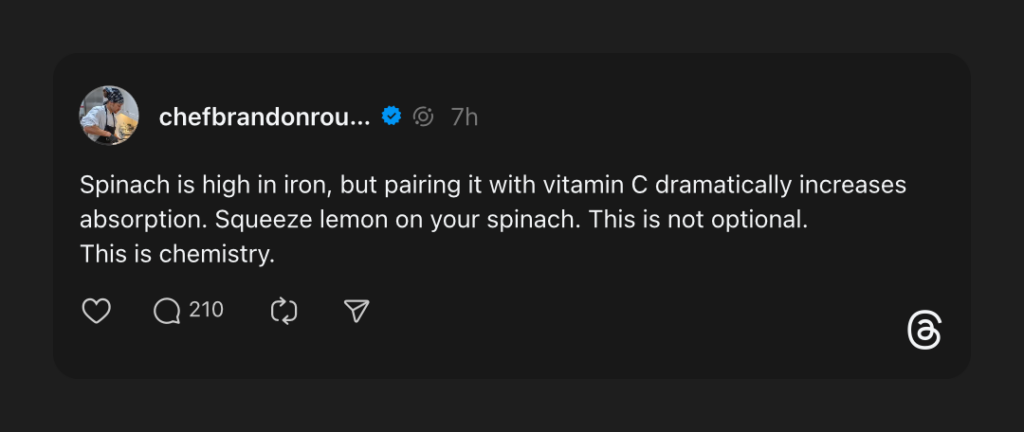
Task: Click the blue verified badge
Action: pyautogui.click(x=392, y=117)
